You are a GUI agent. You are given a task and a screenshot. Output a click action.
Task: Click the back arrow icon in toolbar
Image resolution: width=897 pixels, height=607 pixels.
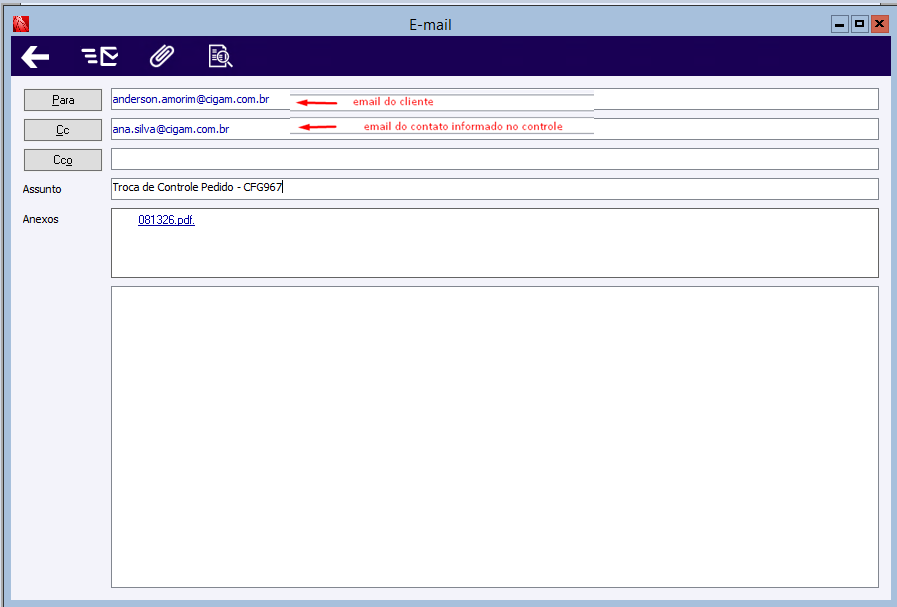[x=35, y=57]
